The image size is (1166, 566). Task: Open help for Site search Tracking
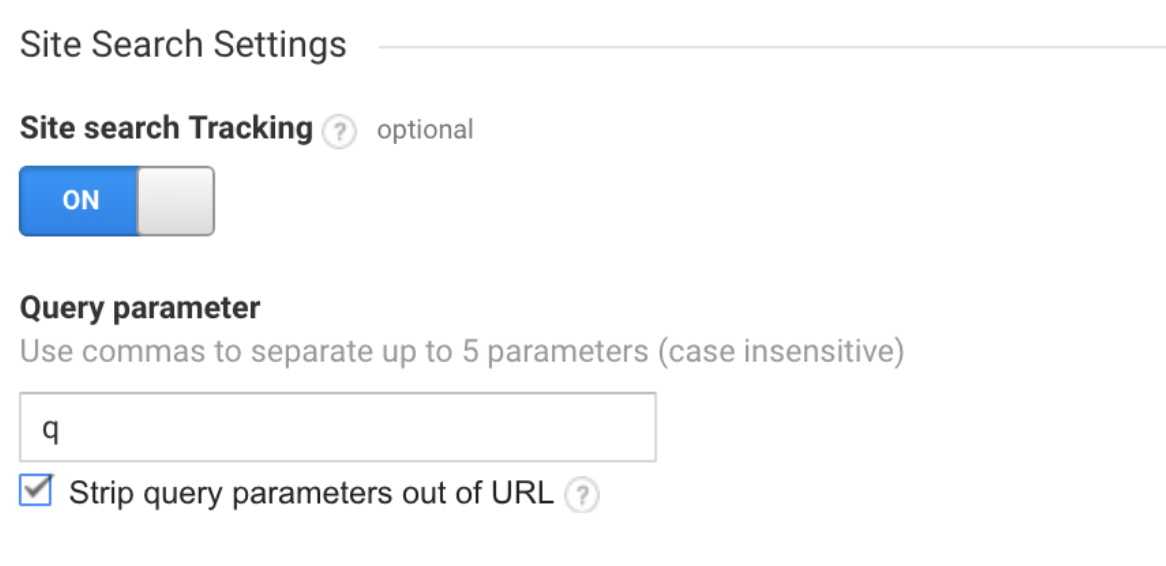coord(339,132)
